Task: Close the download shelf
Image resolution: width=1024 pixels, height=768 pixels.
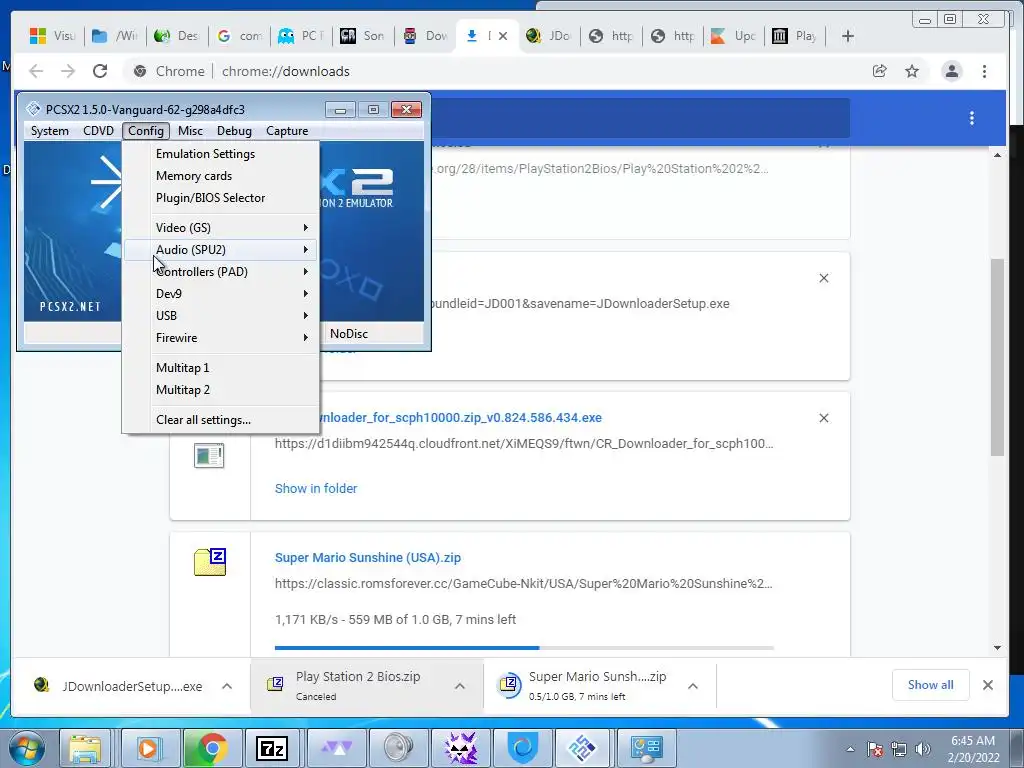Action: tap(988, 685)
